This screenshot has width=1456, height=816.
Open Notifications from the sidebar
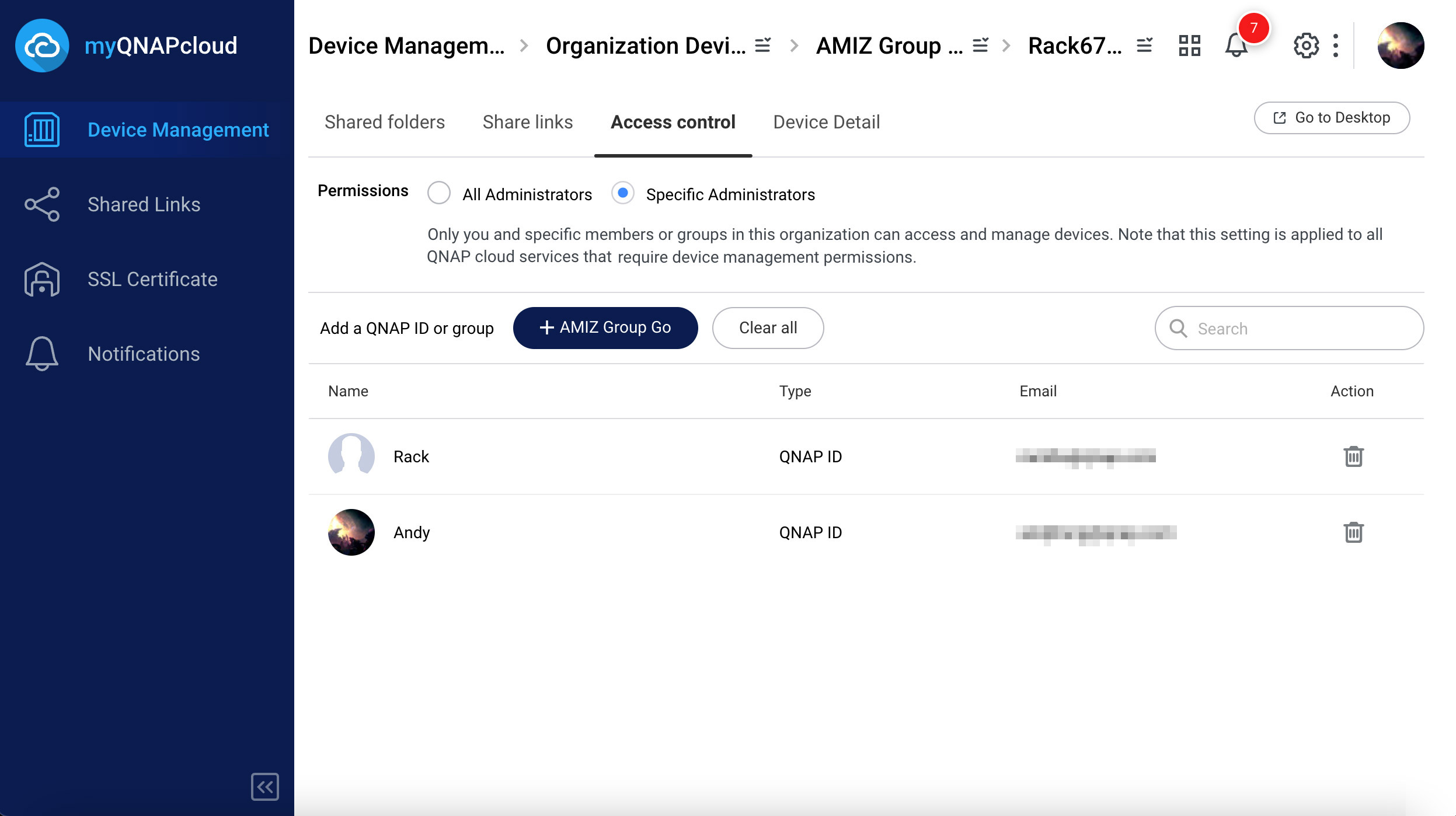coord(143,354)
